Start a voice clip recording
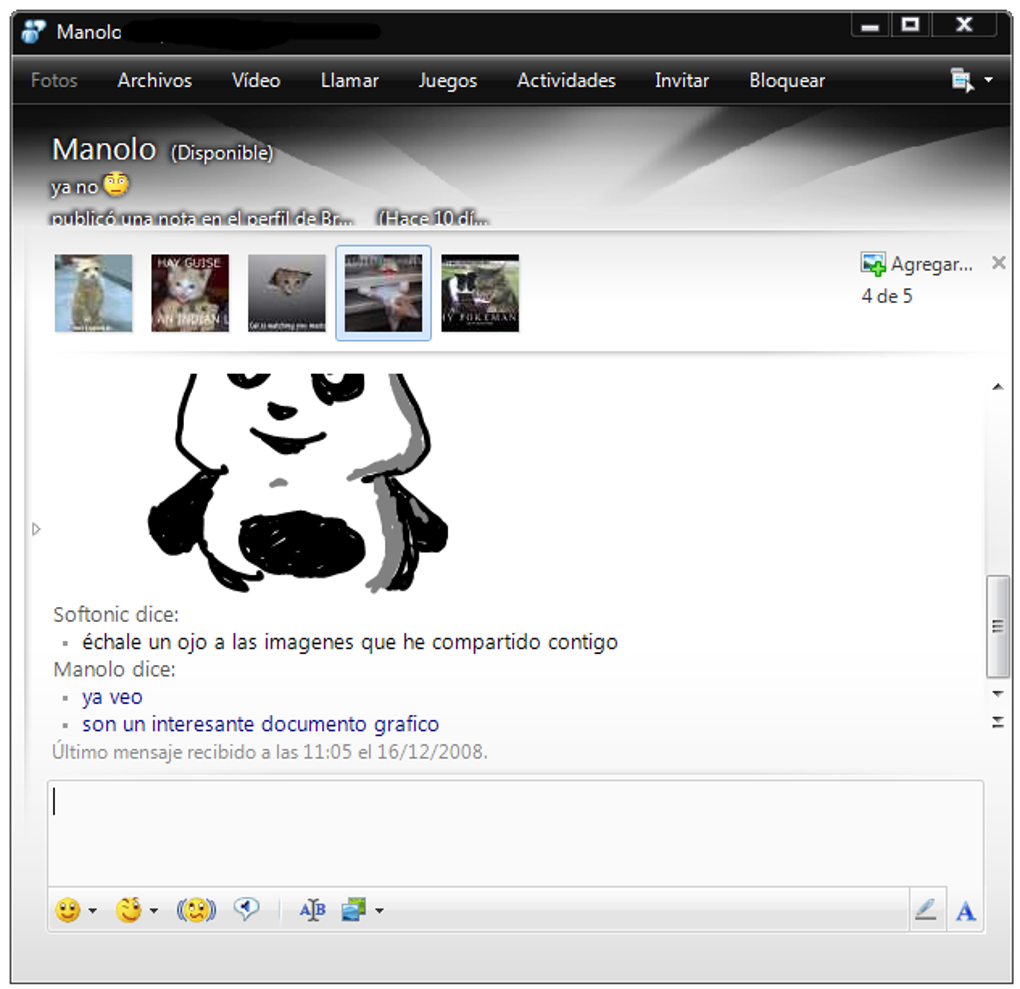The height and width of the screenshot is (989, 1020). tap(247, 909)
